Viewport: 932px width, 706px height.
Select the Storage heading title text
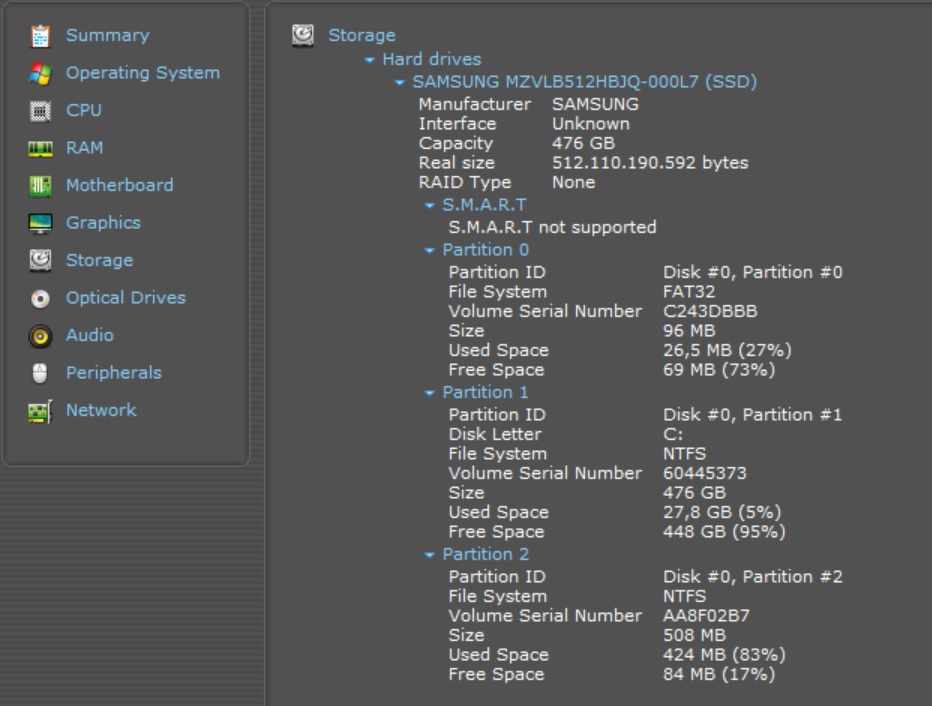362,36
